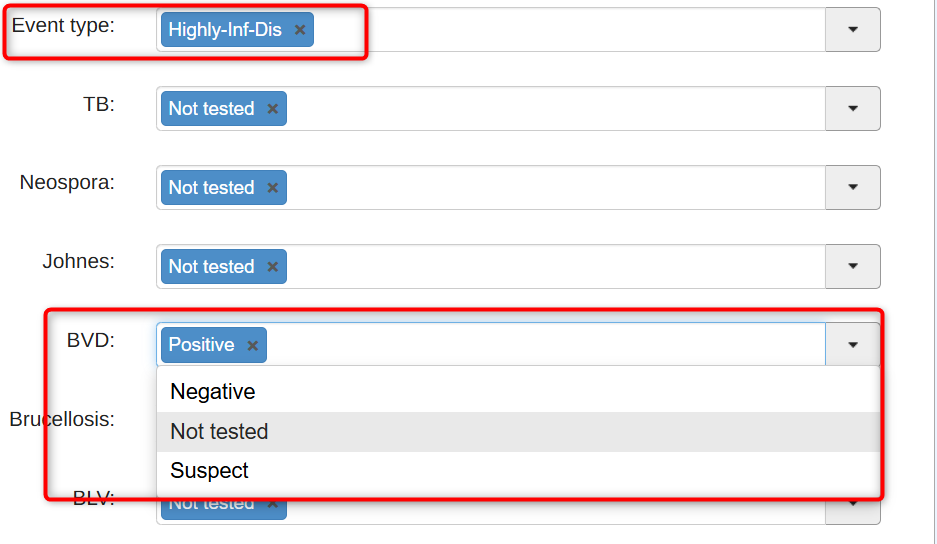This screenshot has width=937, height=544.
Task: Click inside the Event type input field
Action: click(560, 30)
